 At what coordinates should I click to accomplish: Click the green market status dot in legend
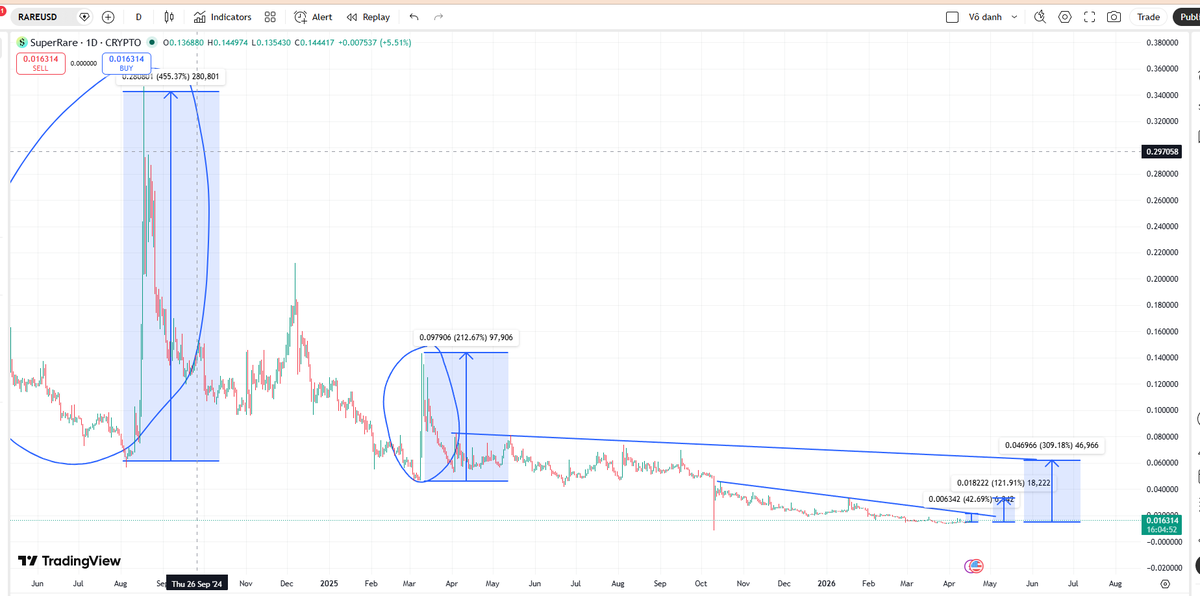pos(152,42)
